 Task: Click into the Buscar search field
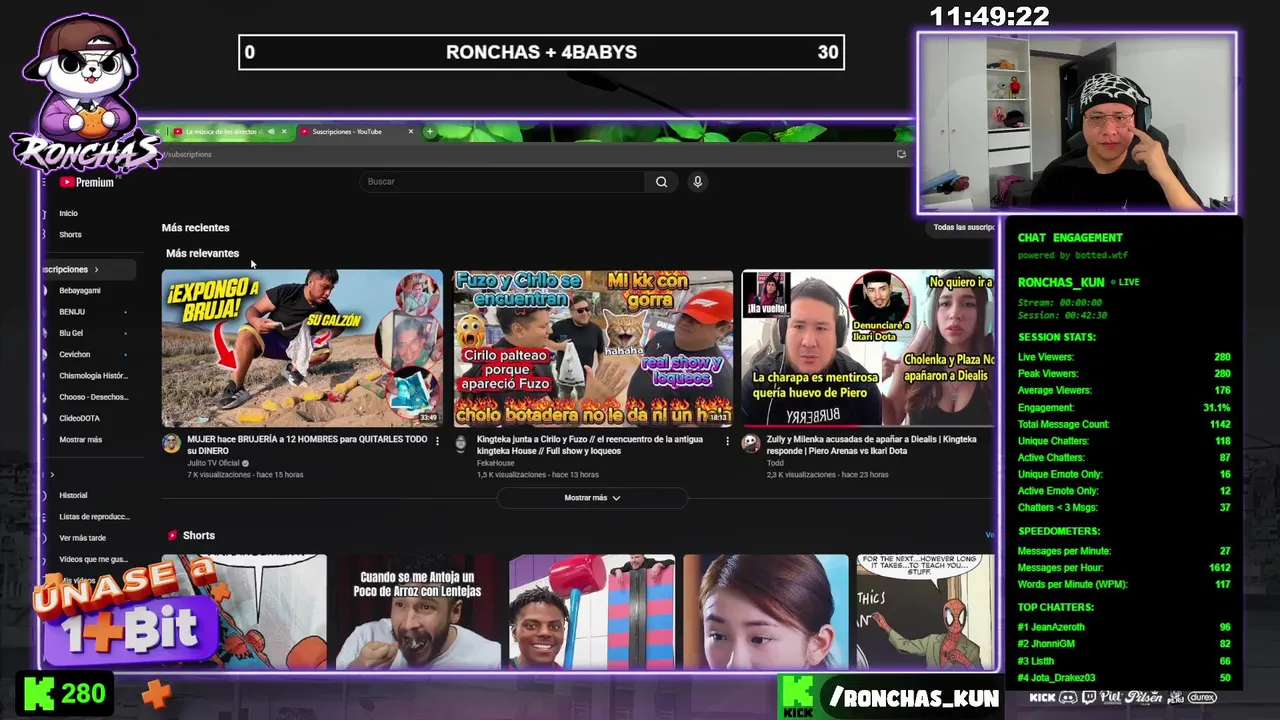point(503,182)
